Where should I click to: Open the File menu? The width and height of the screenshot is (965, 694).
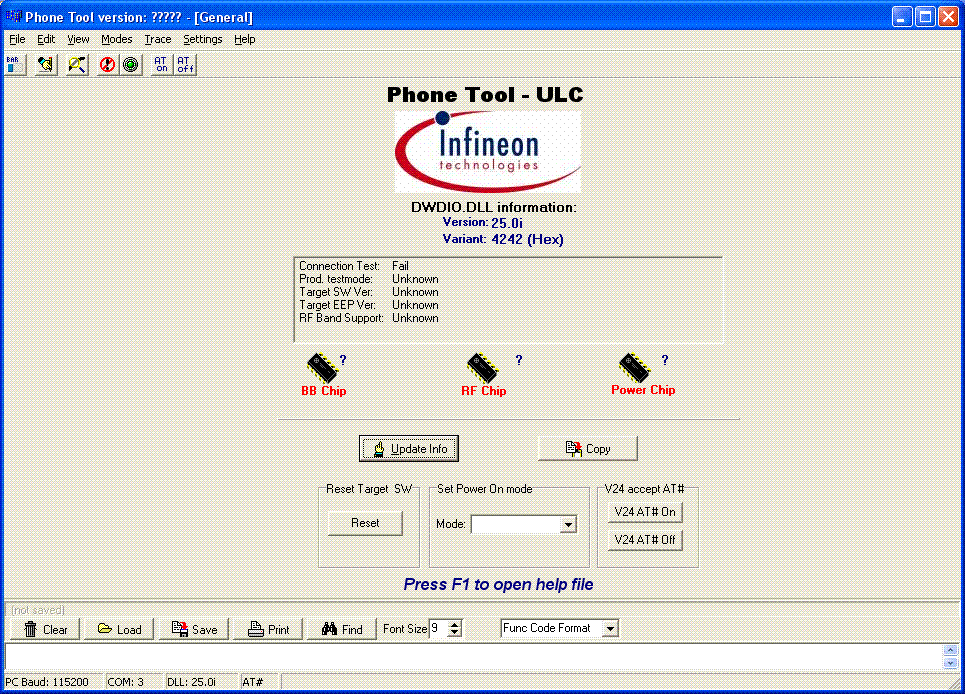point(17,39)
